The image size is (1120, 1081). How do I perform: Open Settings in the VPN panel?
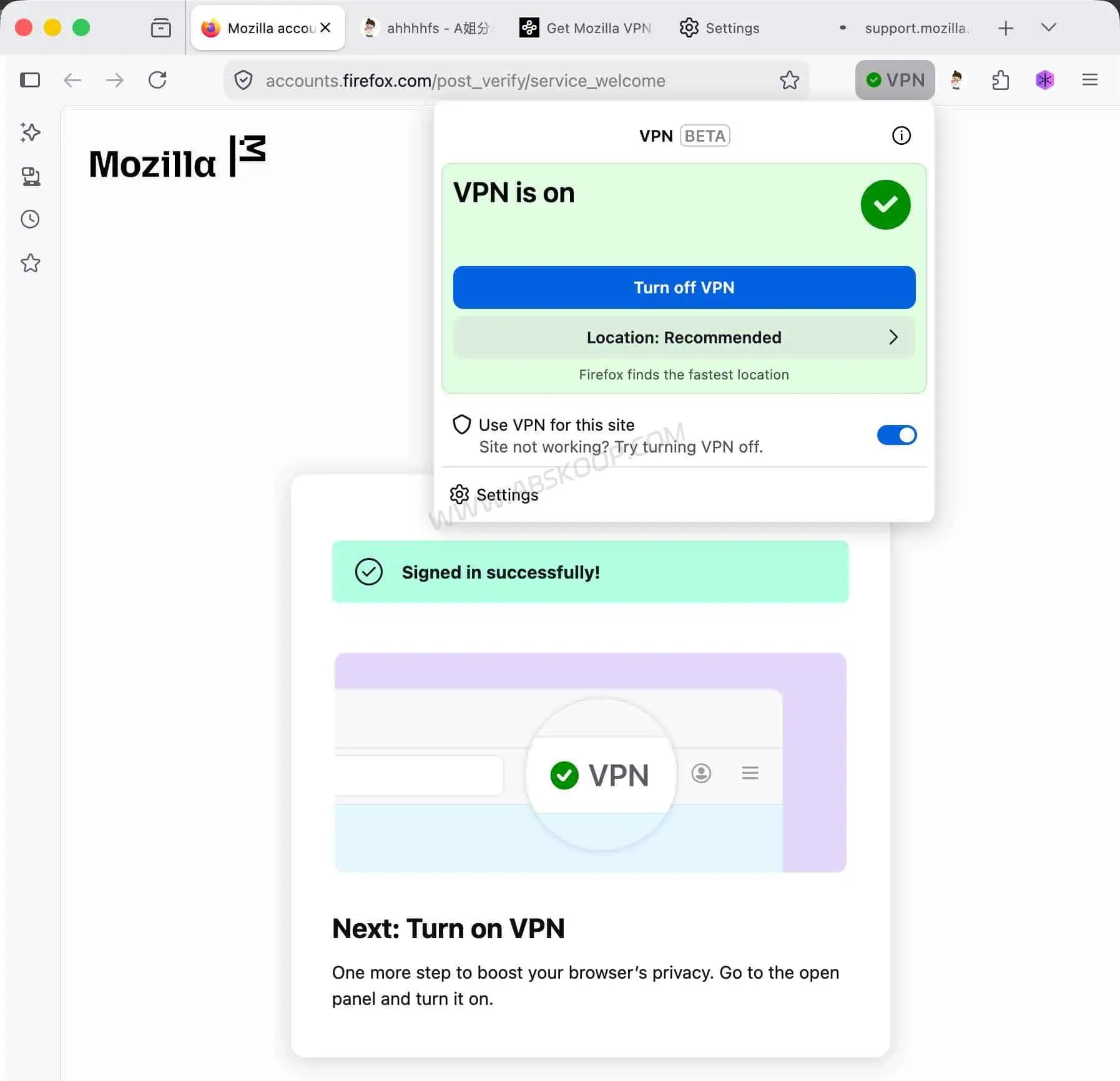(x=494, y=495)
